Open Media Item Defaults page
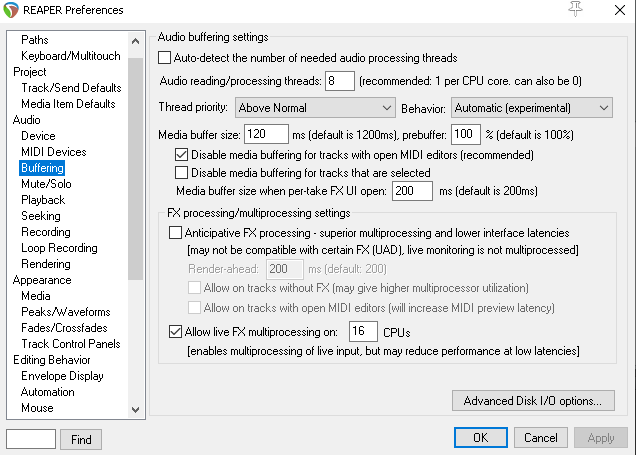This screenshot has height=455, width=636. [x=68, y=104]
